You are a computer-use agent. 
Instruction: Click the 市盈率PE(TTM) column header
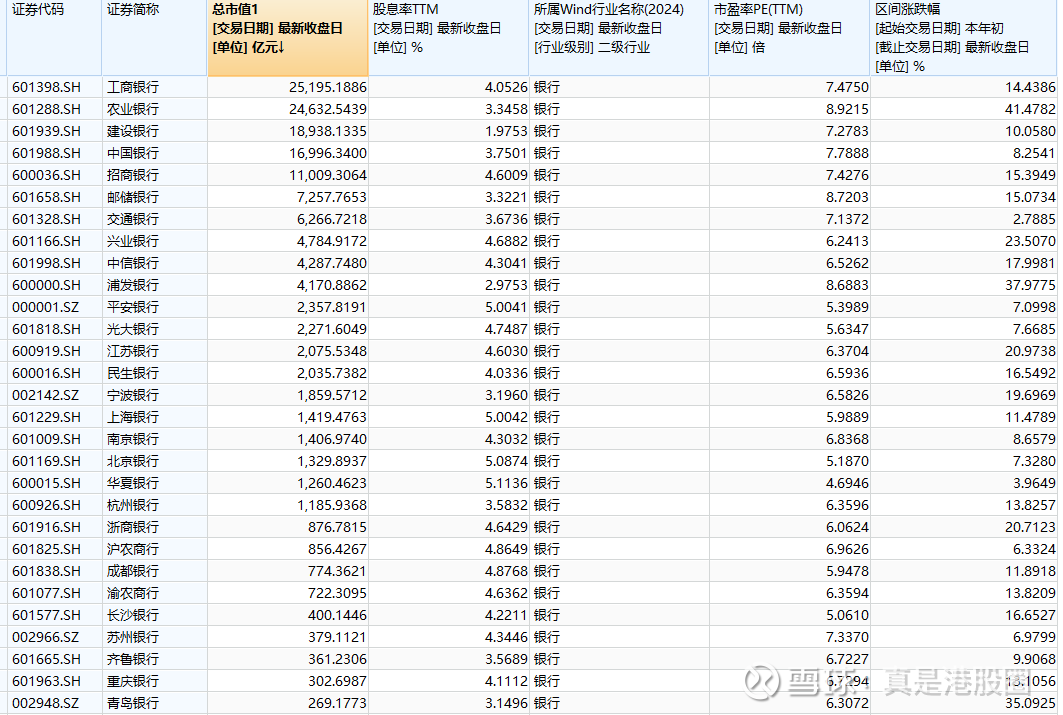point(790,38)
